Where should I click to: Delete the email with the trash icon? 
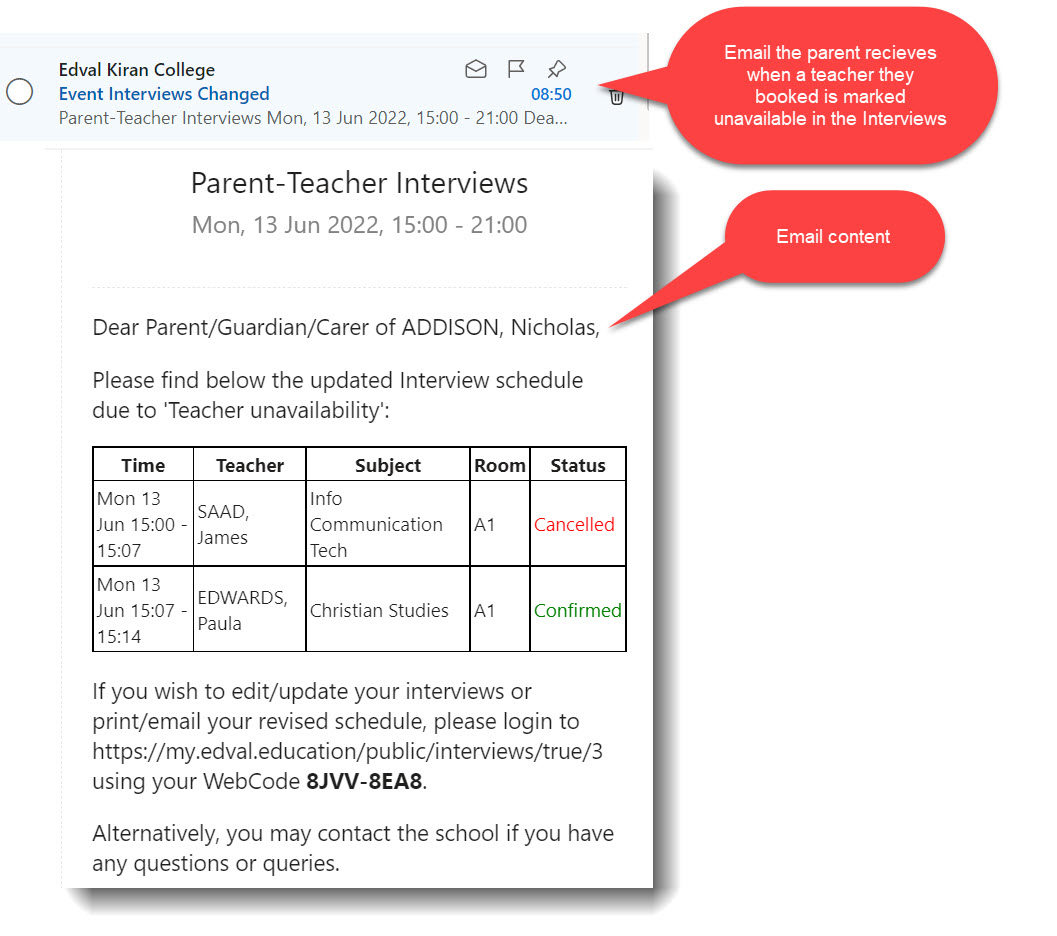tap(616, 97)
